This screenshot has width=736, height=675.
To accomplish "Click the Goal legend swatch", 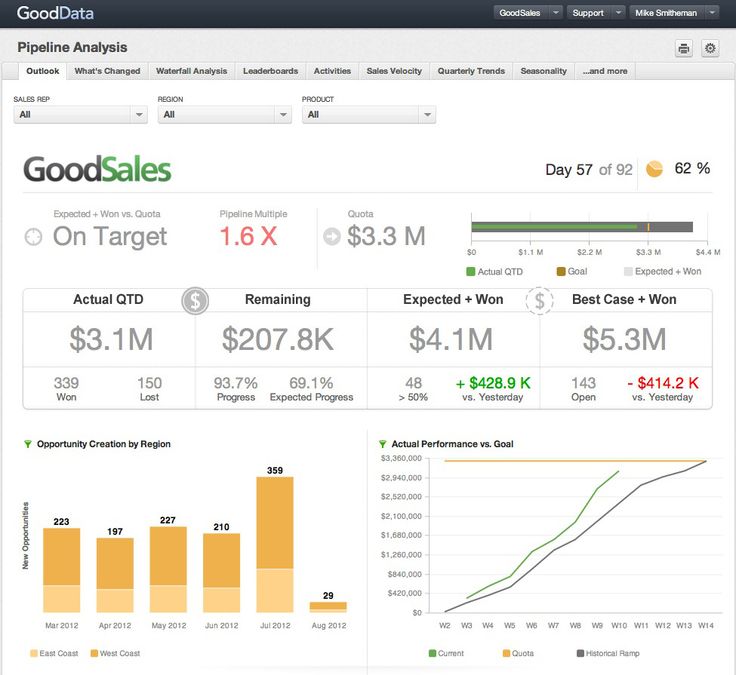I will [x=560, y=271].
